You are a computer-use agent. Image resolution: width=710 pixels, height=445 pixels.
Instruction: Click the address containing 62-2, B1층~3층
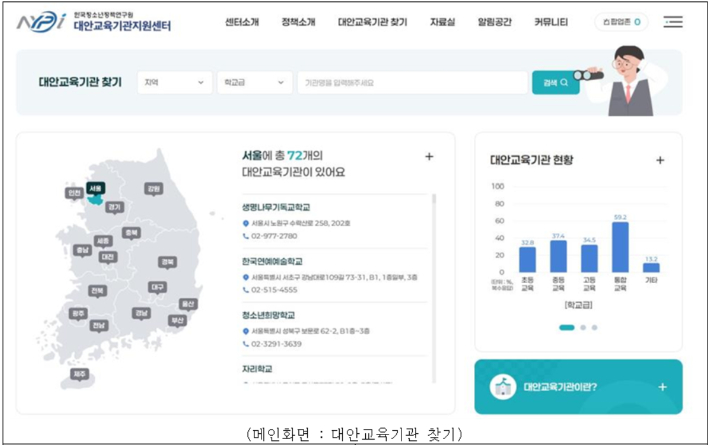pos(310,331)
